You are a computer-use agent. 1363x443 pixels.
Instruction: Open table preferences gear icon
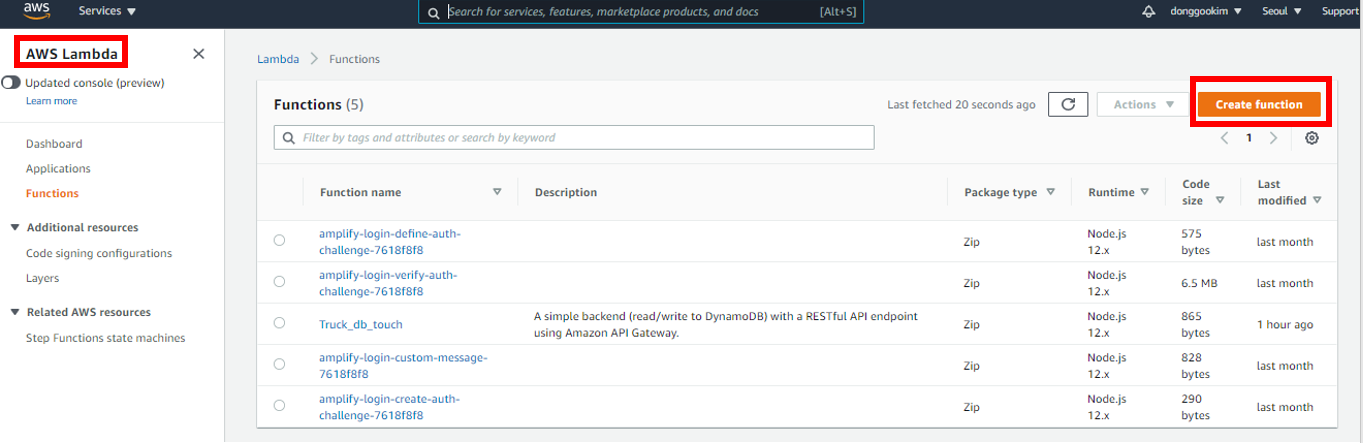tap(1312, 138)
